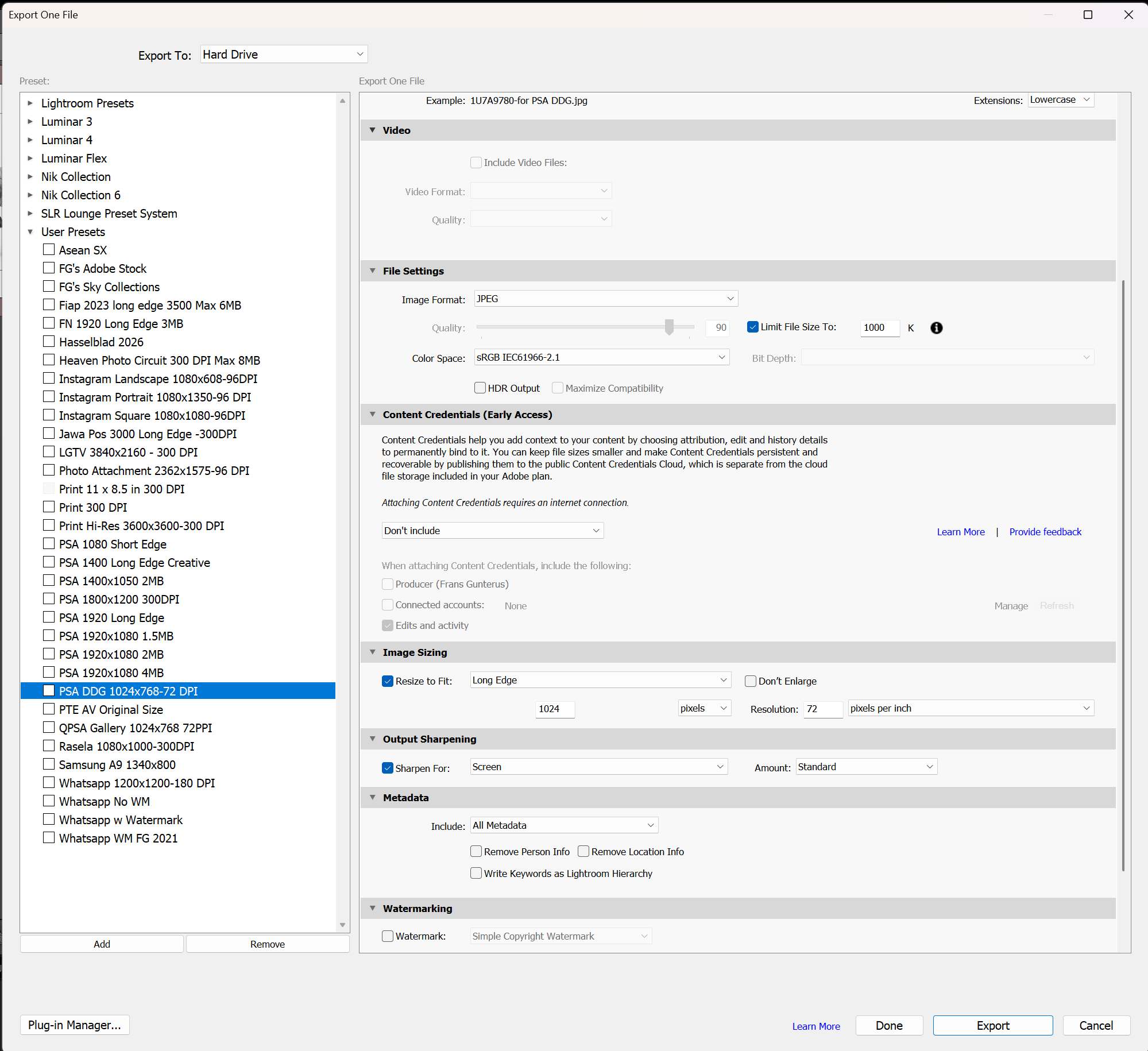Click the JPEG Quality slider handle
Viewport: 1148px width, 1051px height.
click(x=669, y=327)
